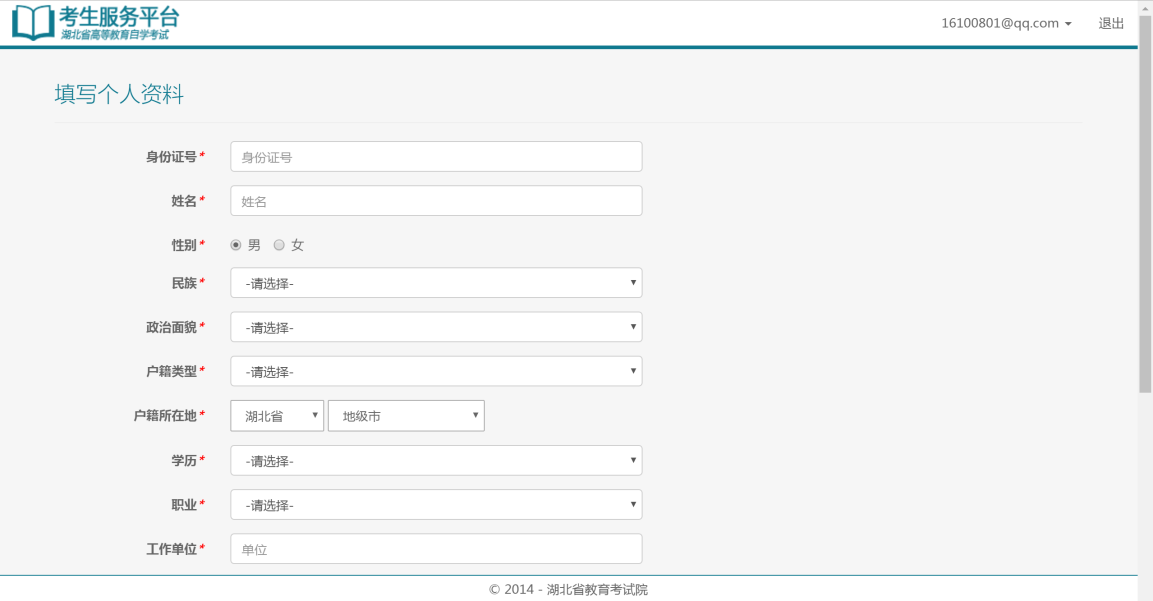Click the 填写个人资料 page heading
This screenshot has width=1153, height=601.
tap(119, 95)
